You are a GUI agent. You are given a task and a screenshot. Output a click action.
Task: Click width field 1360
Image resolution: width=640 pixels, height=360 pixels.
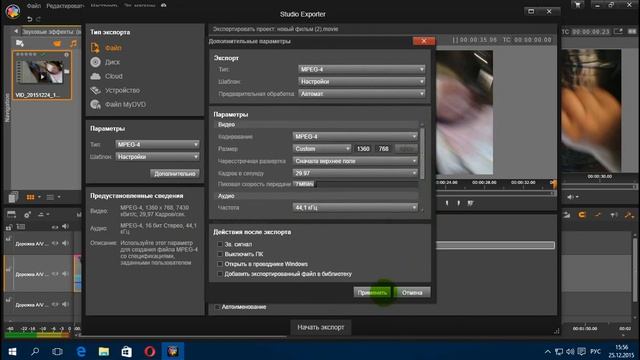point(363,149)
